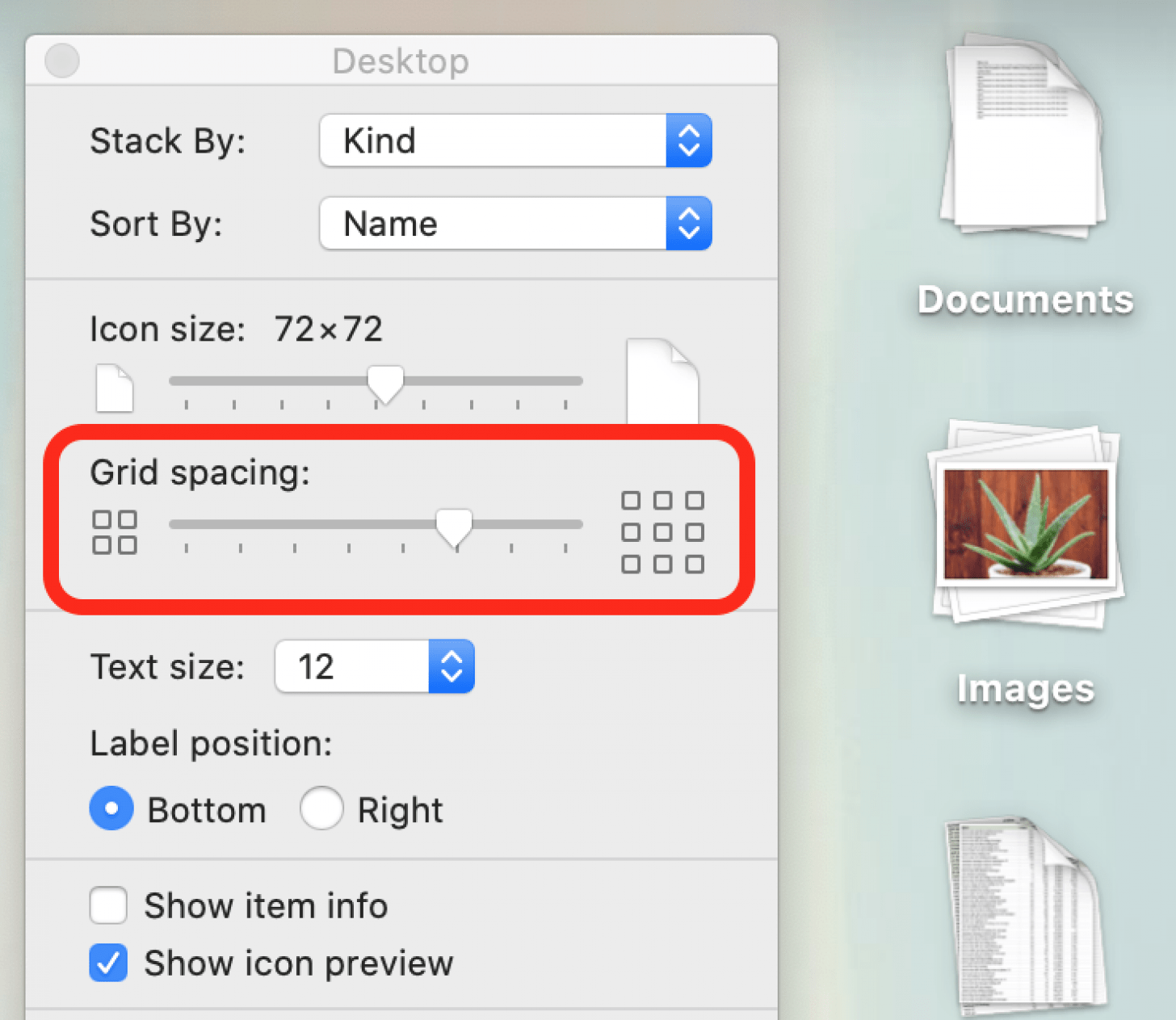Select the Bottom label position option
The width and height of the screenshot is (1176, 1020).
[x=111, y=808]
